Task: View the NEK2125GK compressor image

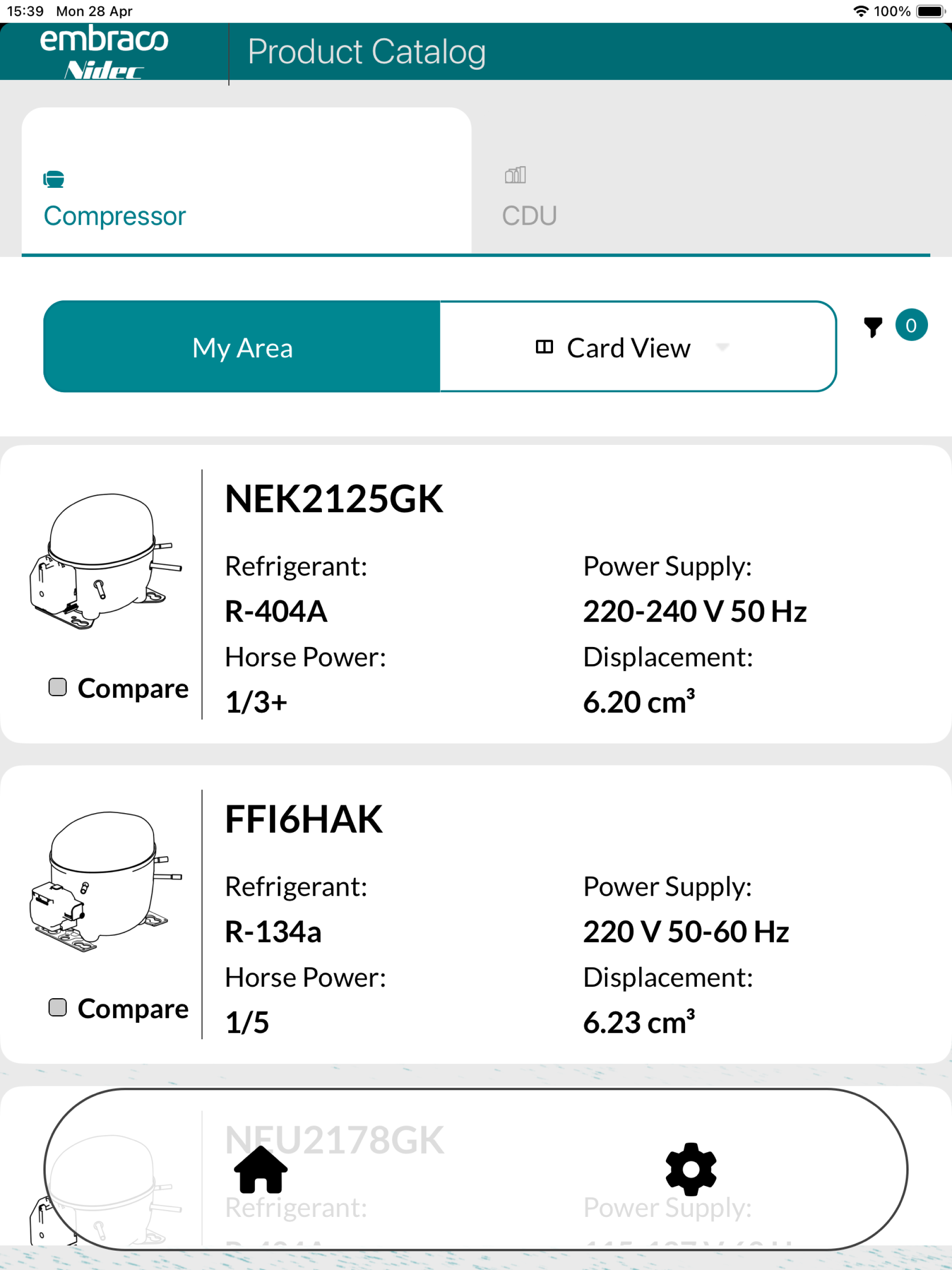Action: click(x=106, y=562)
